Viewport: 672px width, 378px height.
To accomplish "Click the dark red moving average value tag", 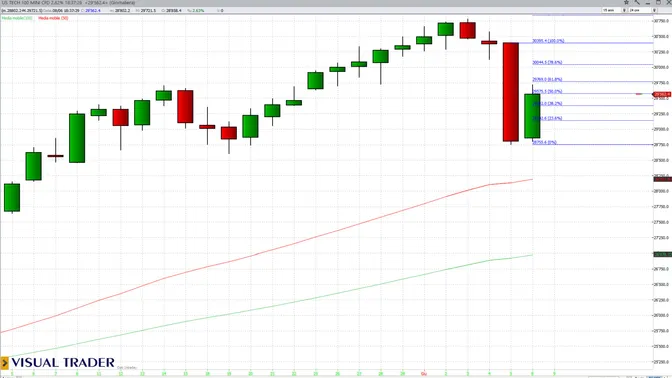I will 662,179.
